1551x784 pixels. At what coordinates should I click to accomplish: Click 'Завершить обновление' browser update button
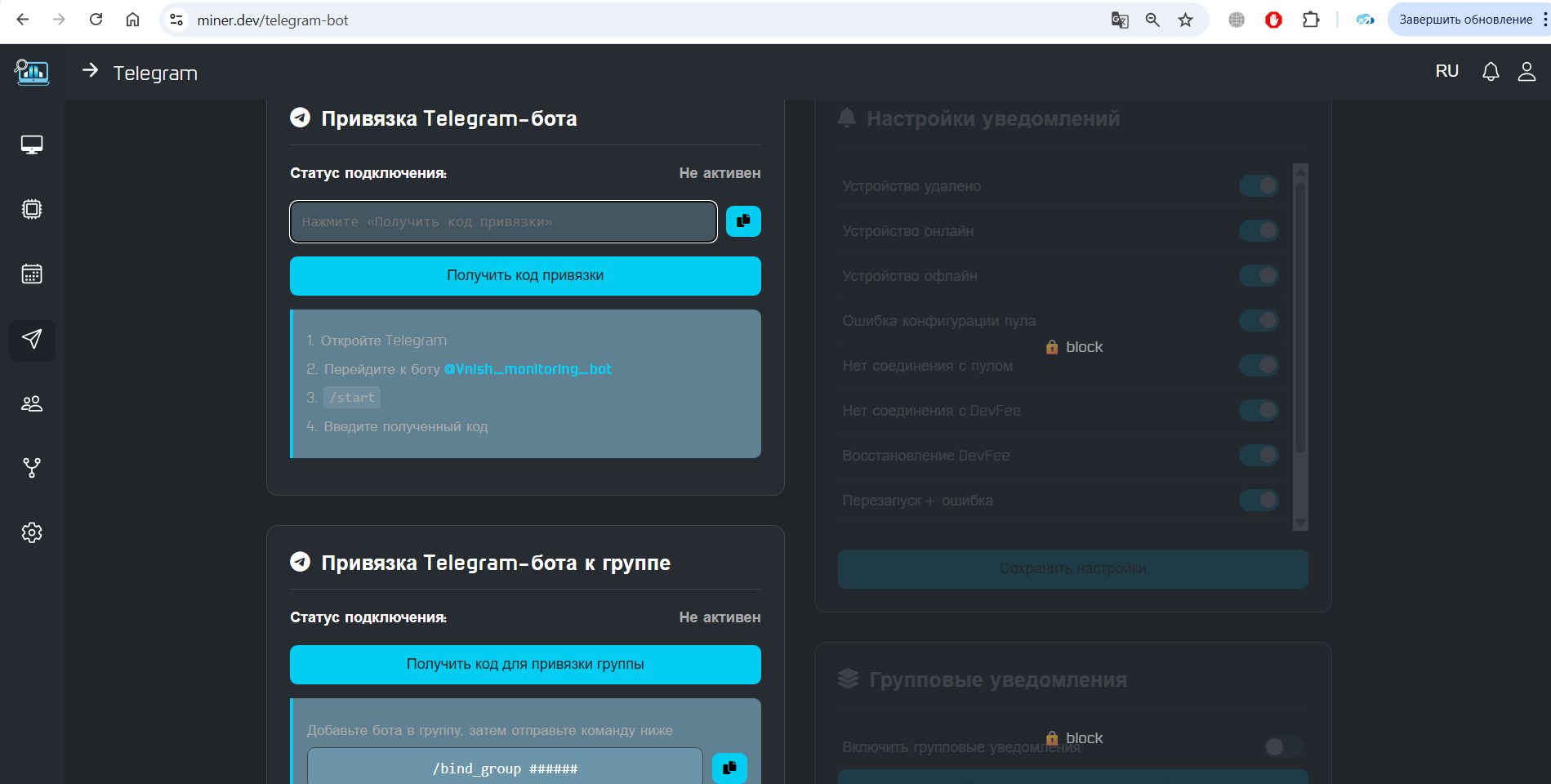point(1465,20)
